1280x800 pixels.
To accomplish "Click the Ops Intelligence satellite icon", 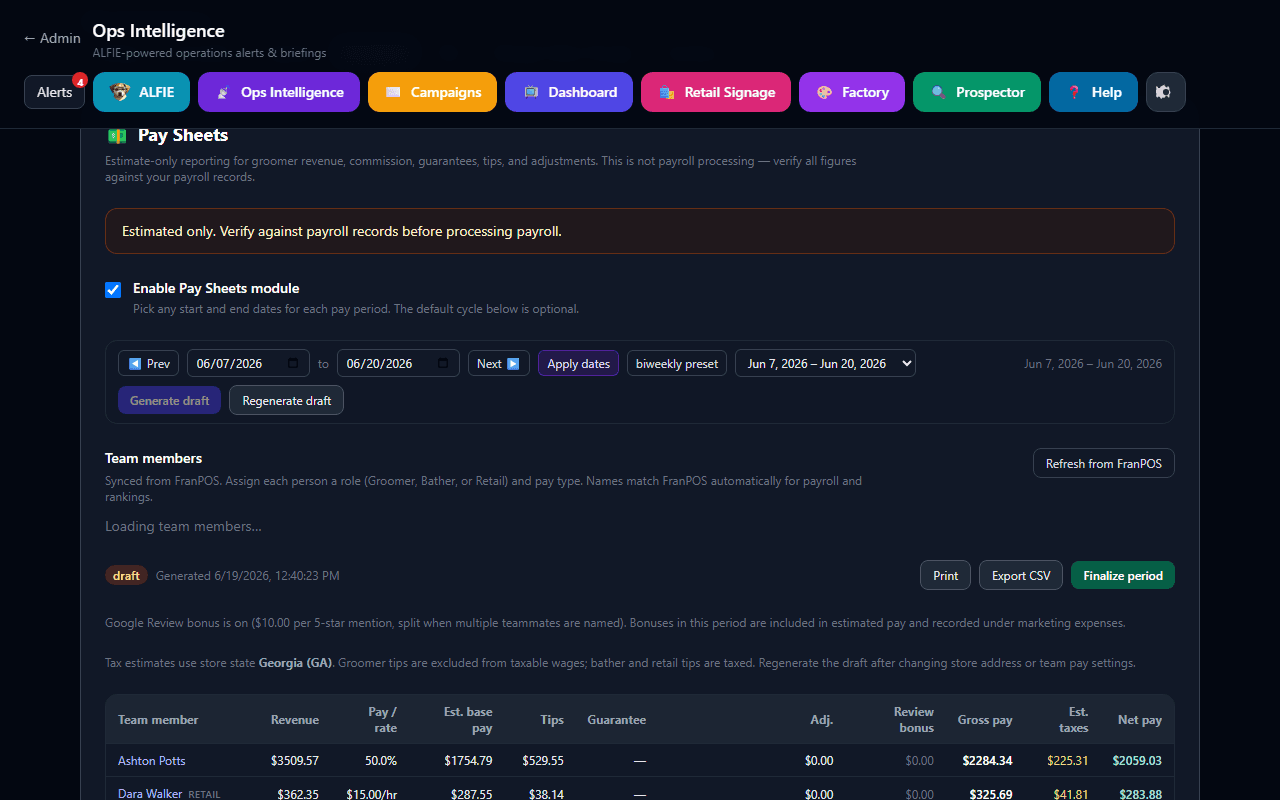I will point(223,92).
